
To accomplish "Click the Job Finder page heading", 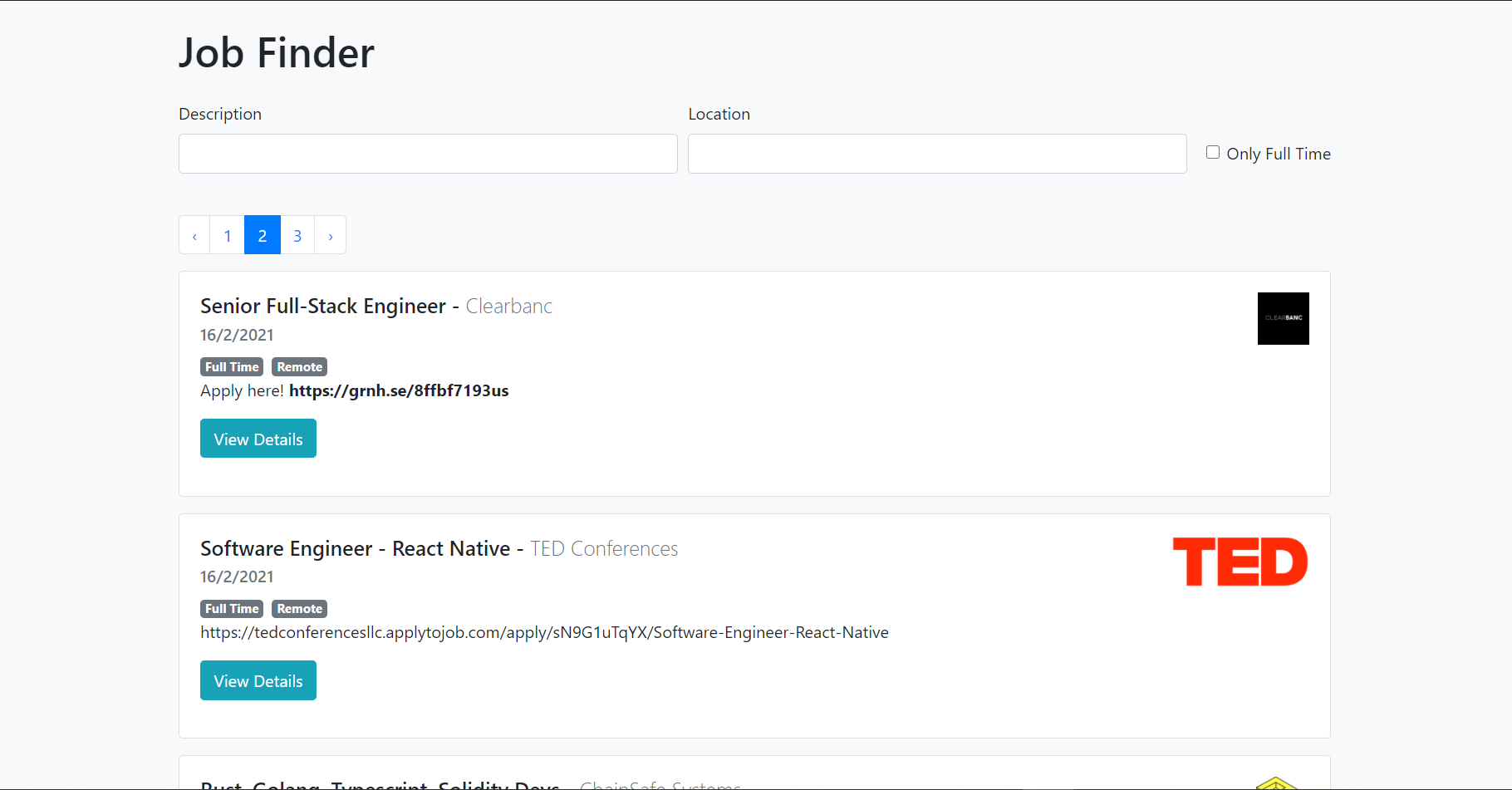I will point(276,52).
